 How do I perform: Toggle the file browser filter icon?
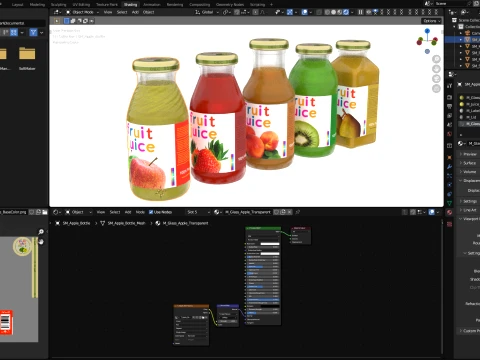pos(33,32)
